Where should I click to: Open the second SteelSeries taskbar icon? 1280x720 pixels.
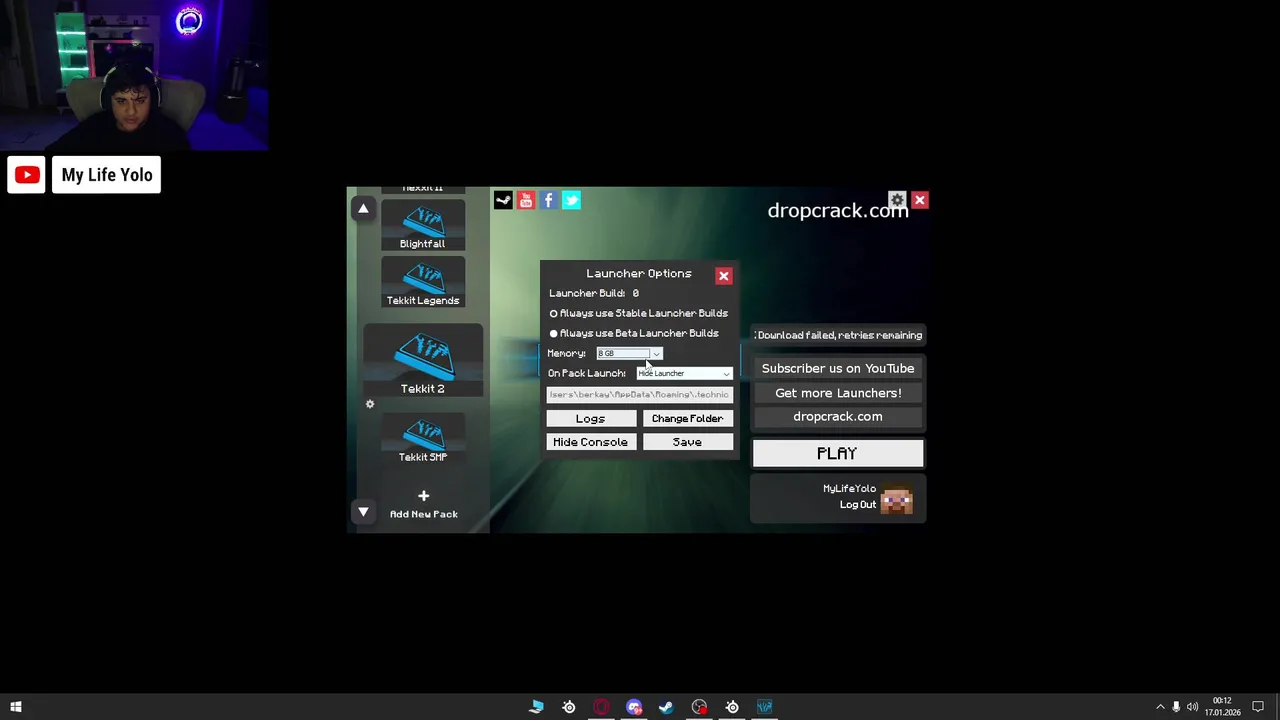732,707
